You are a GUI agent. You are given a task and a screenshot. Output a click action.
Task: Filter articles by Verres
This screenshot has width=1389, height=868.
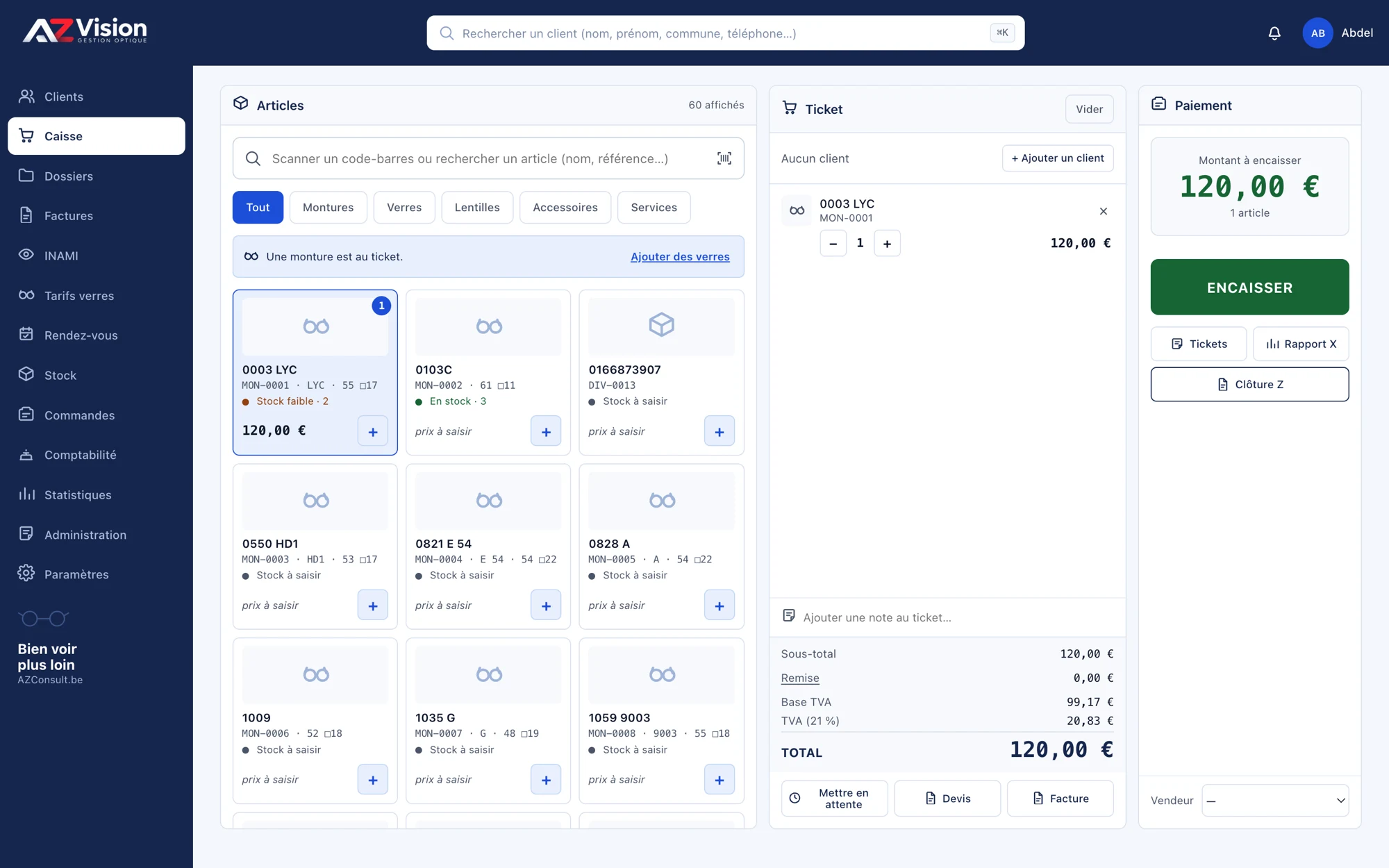pos(404,208)
